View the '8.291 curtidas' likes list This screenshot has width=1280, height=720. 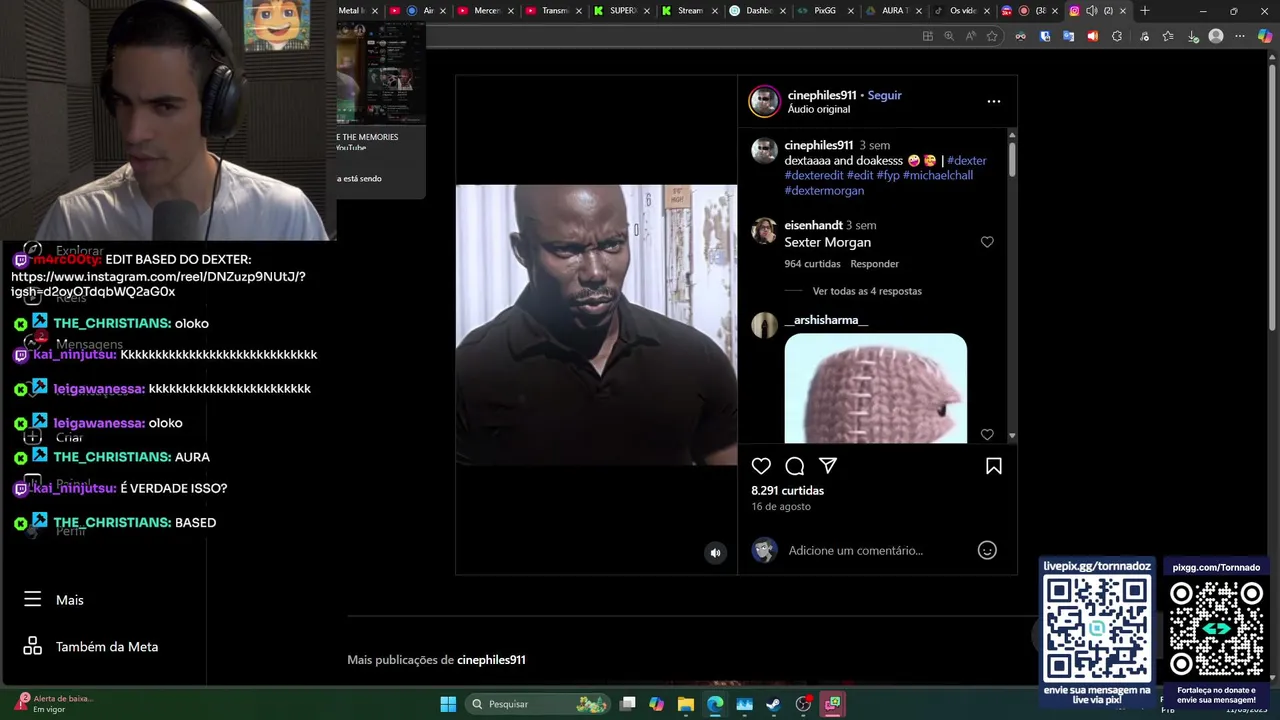click(x=788, y=491)
